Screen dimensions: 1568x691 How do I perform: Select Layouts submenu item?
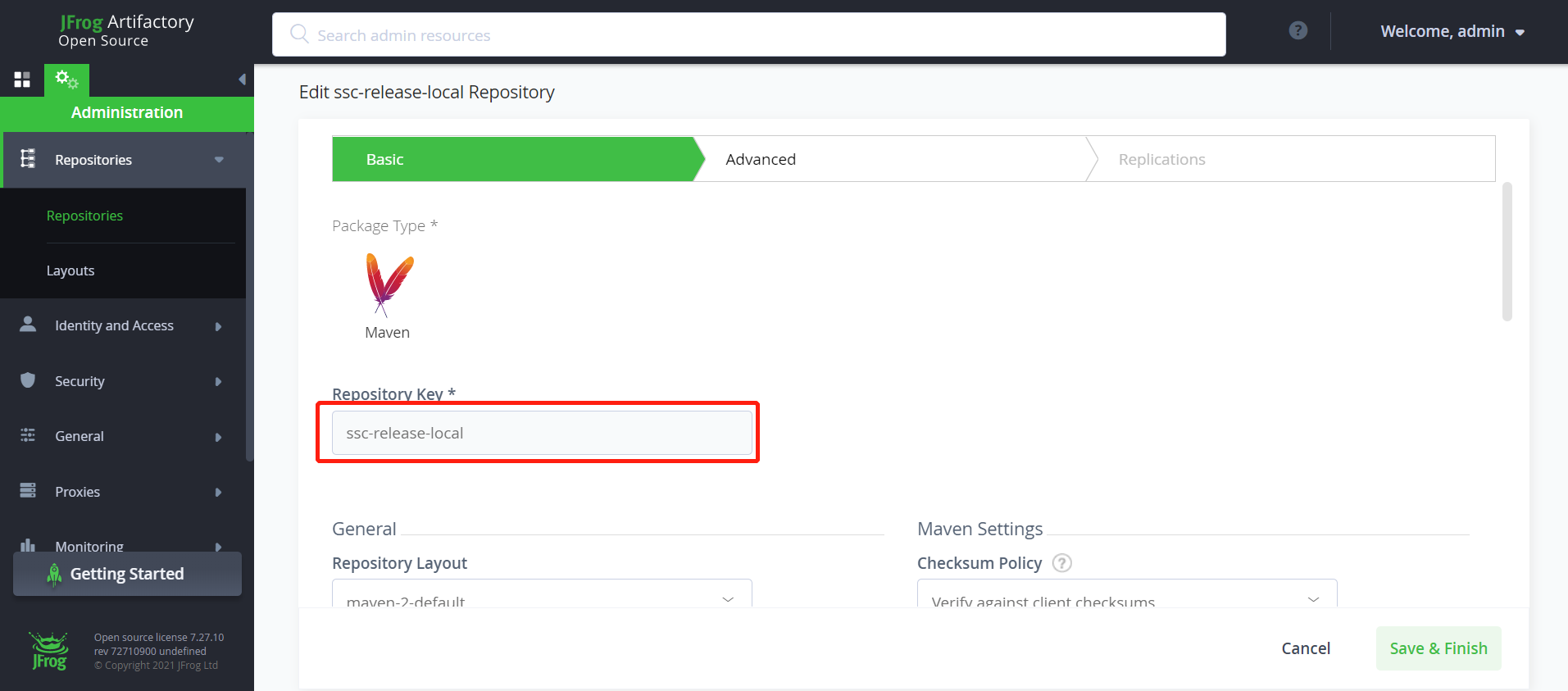(x=70, y=270)
